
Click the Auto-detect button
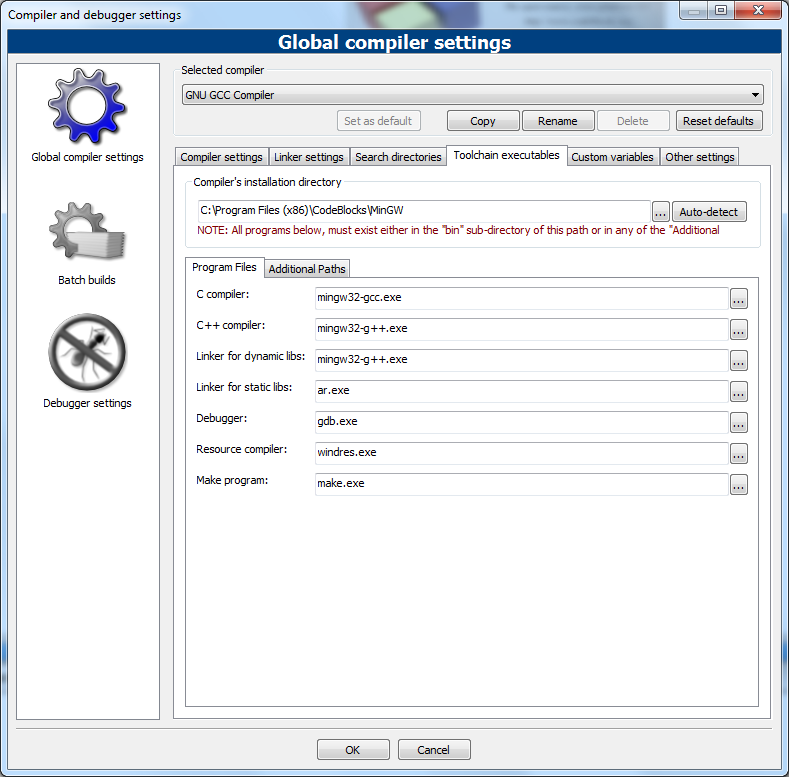709,212
